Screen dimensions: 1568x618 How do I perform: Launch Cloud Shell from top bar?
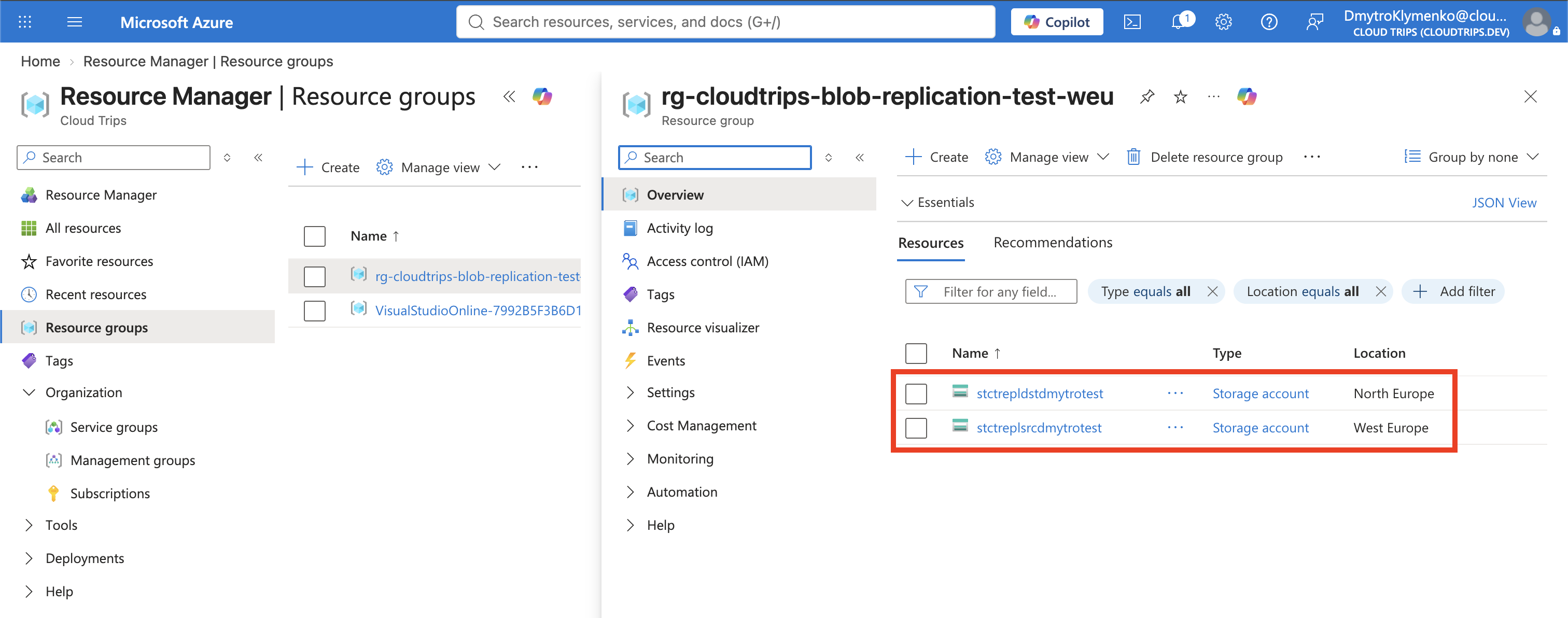coord(1131,22)
